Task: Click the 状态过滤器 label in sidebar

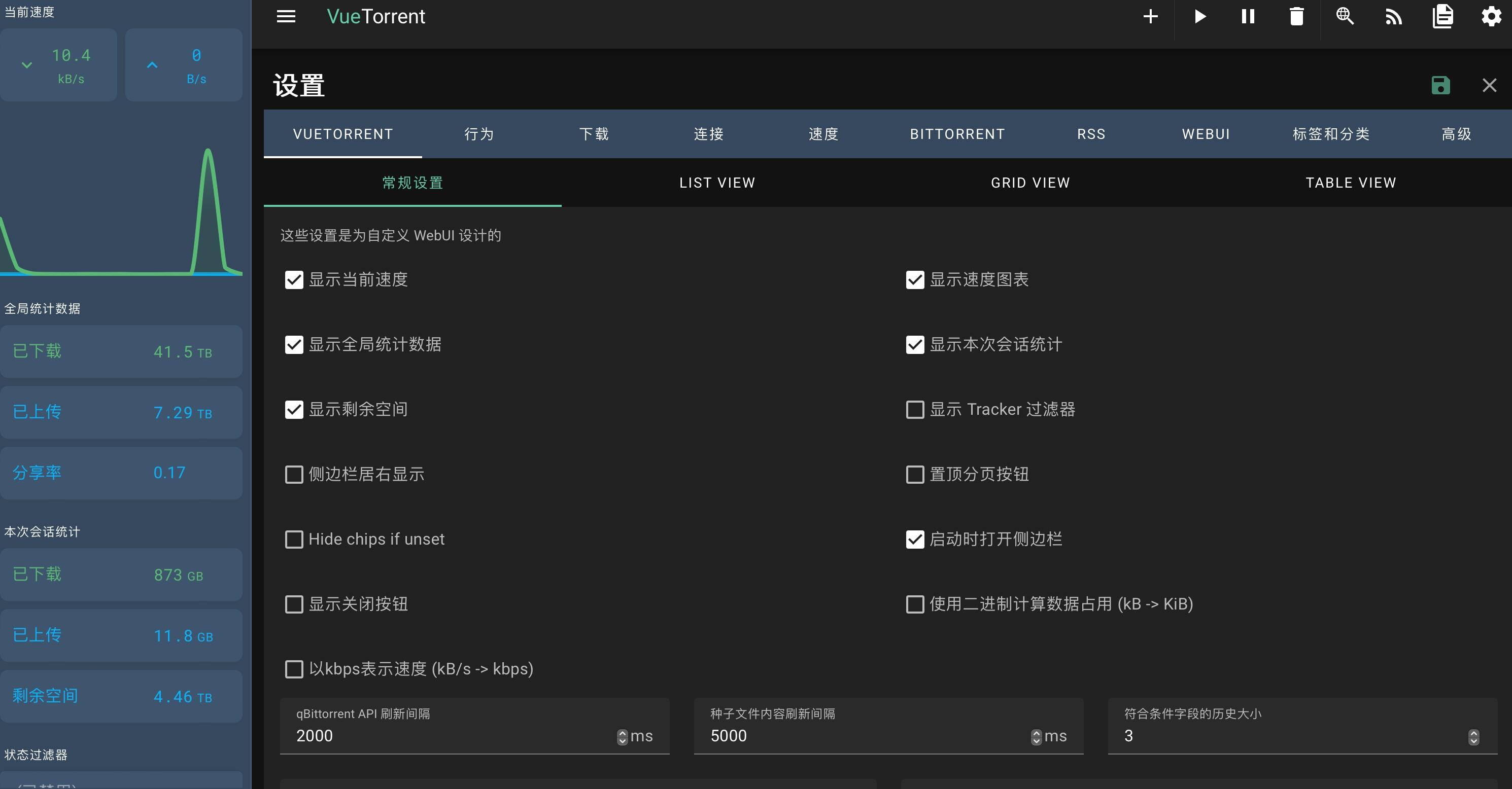Action: (x=36, y=755)
